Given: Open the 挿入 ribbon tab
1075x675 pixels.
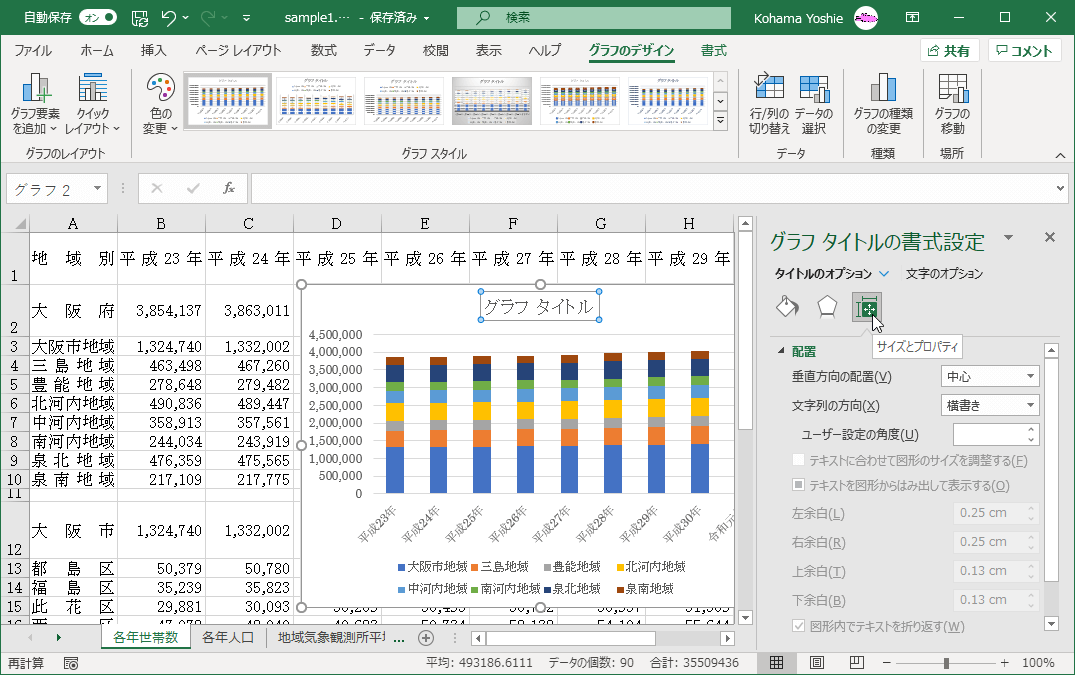Looking at the screenshot, I should 153,51.
